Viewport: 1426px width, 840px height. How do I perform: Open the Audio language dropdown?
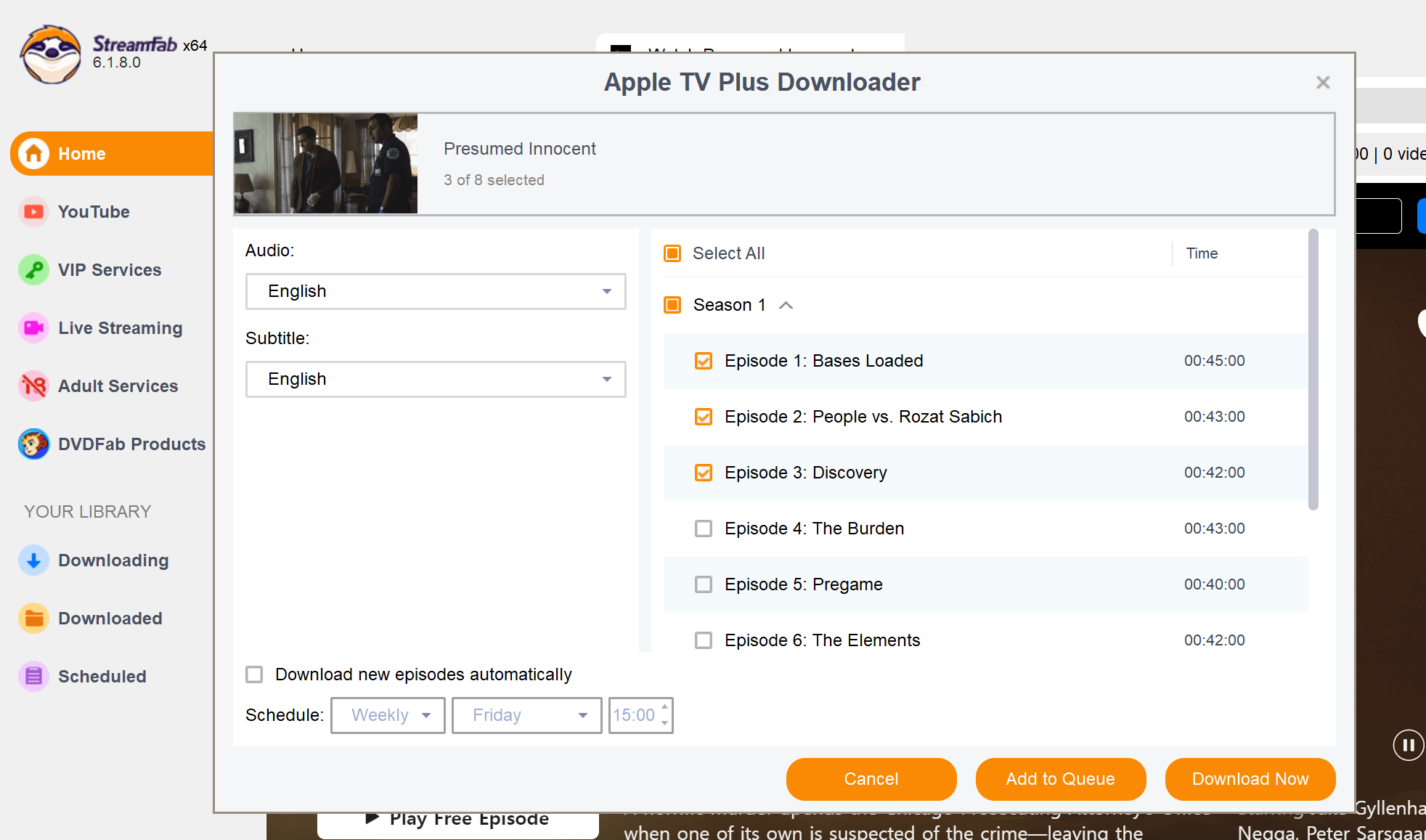436,291
